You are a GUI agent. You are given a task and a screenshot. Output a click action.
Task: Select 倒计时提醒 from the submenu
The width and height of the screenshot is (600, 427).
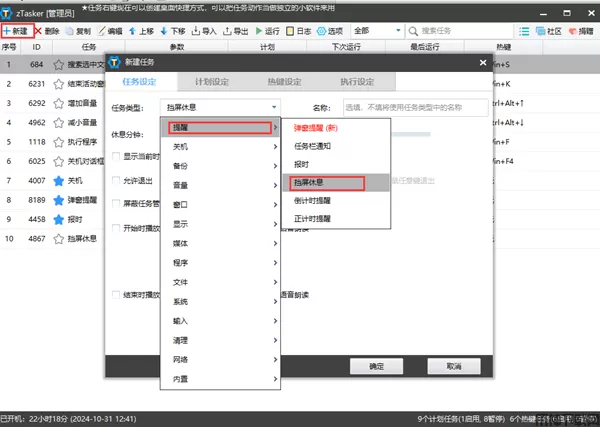316,202
